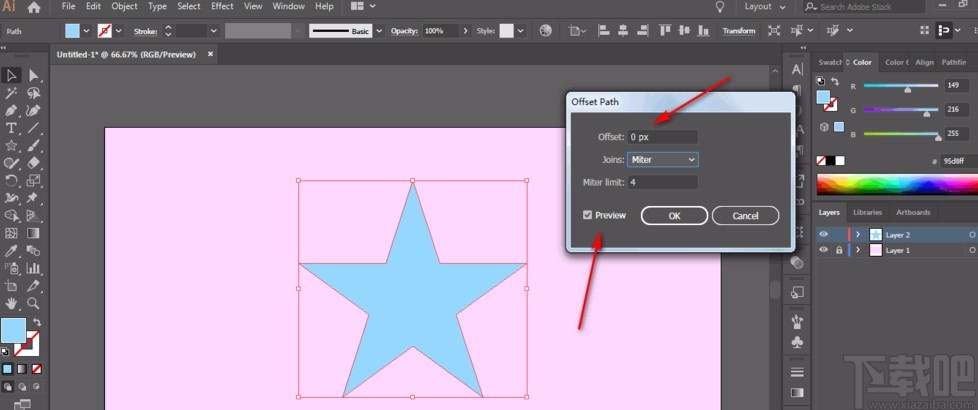
Task: Switch to the Libraries tab
Action: click(x=868, y=212)
